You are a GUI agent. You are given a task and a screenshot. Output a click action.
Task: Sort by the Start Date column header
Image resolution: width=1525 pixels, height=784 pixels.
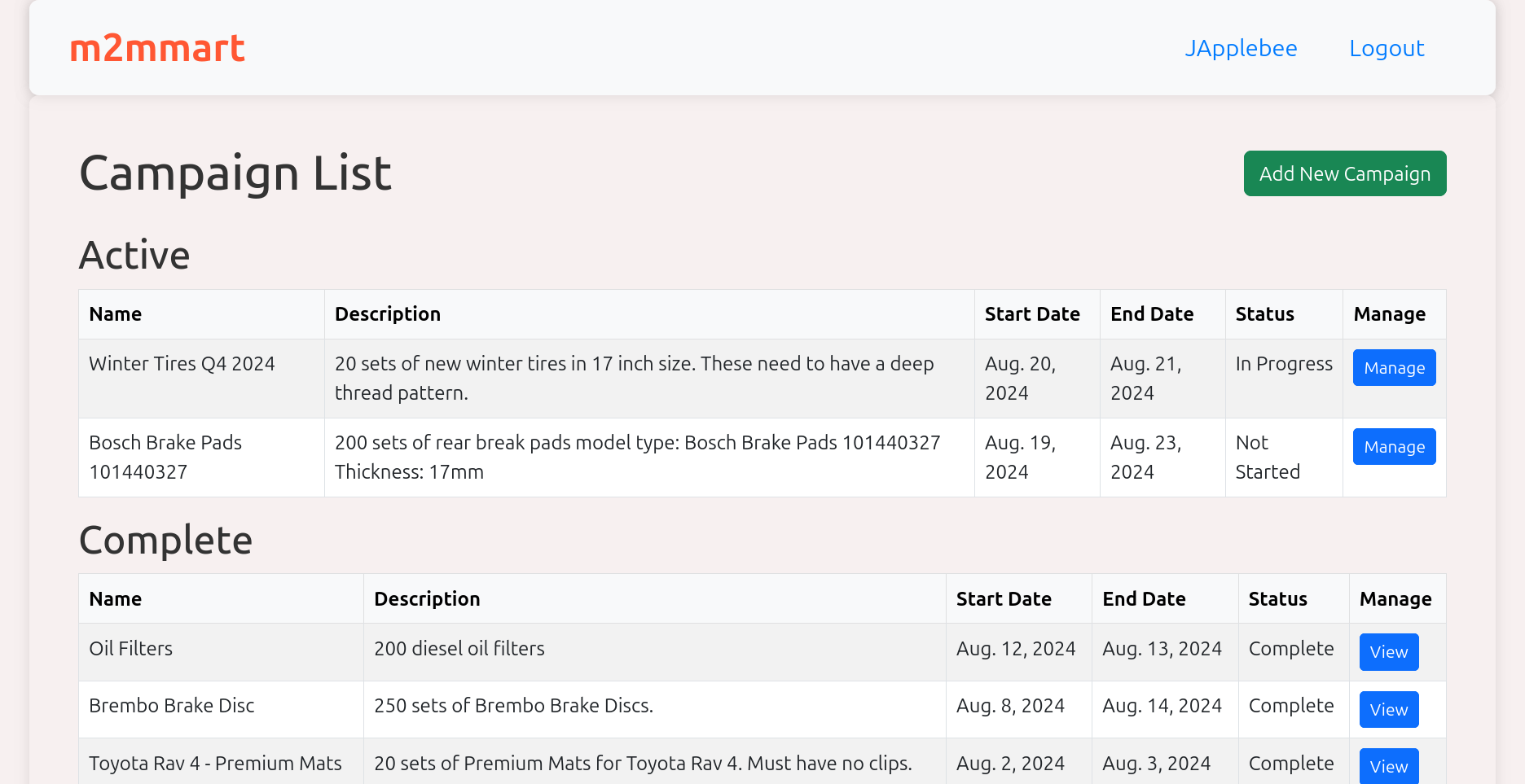(1032, 313)
